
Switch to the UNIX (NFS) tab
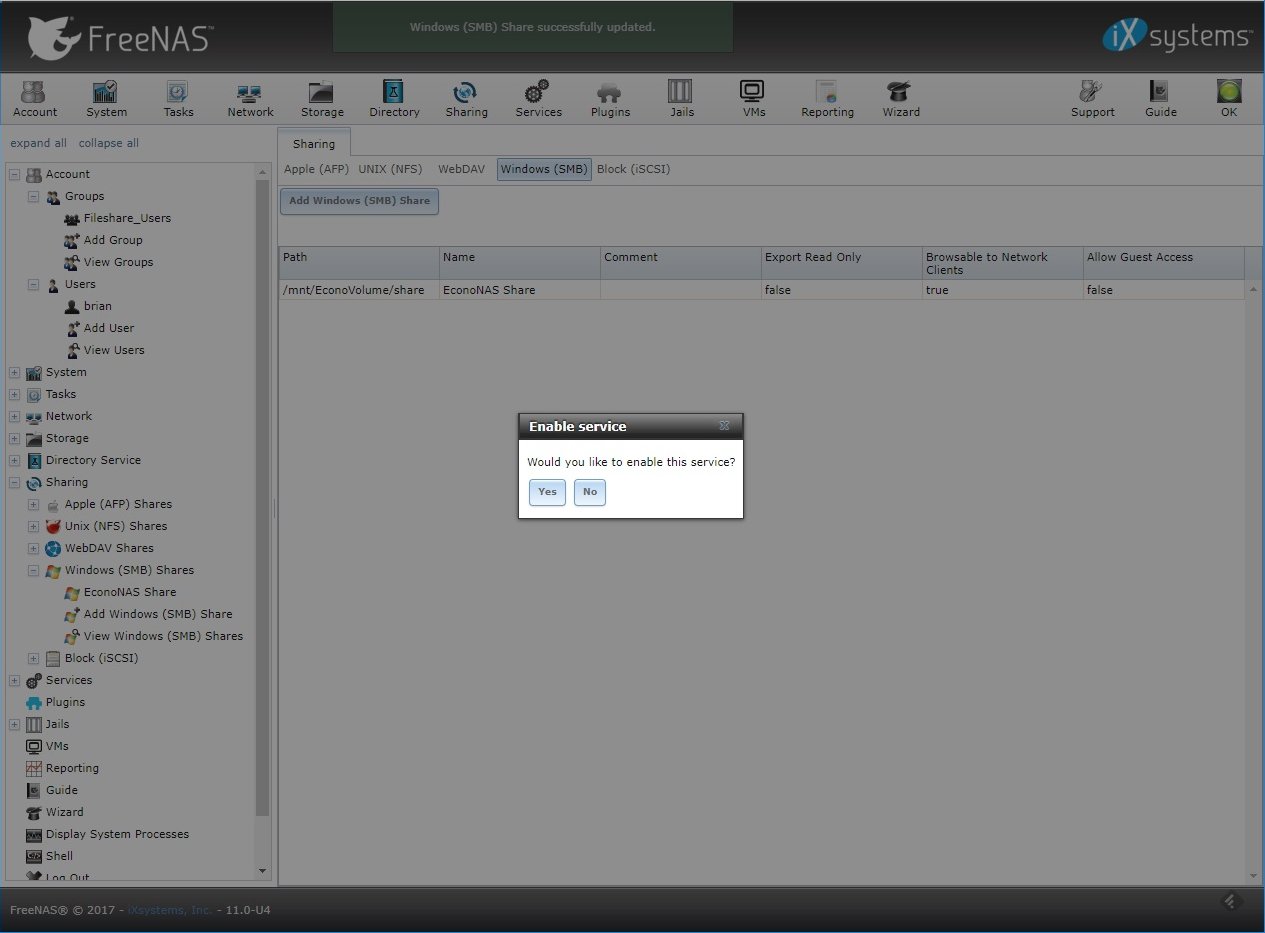(390, 169)
